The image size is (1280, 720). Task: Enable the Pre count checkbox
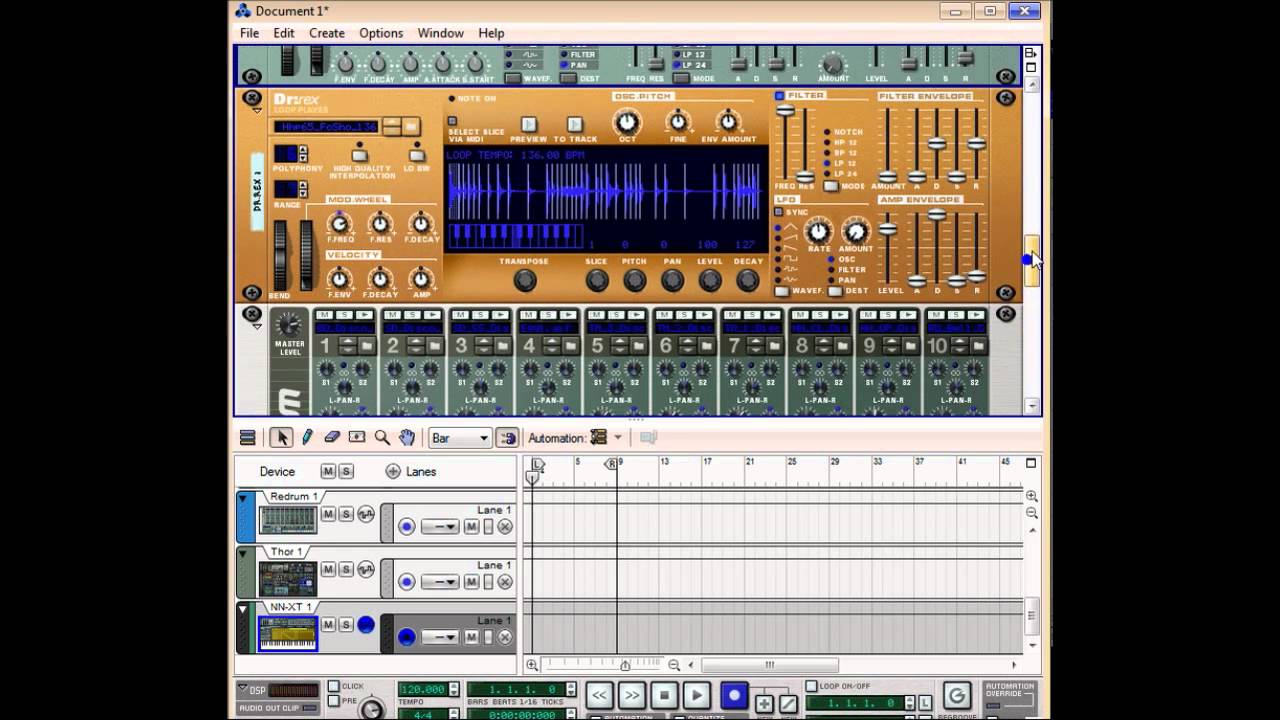pos(333,700)
